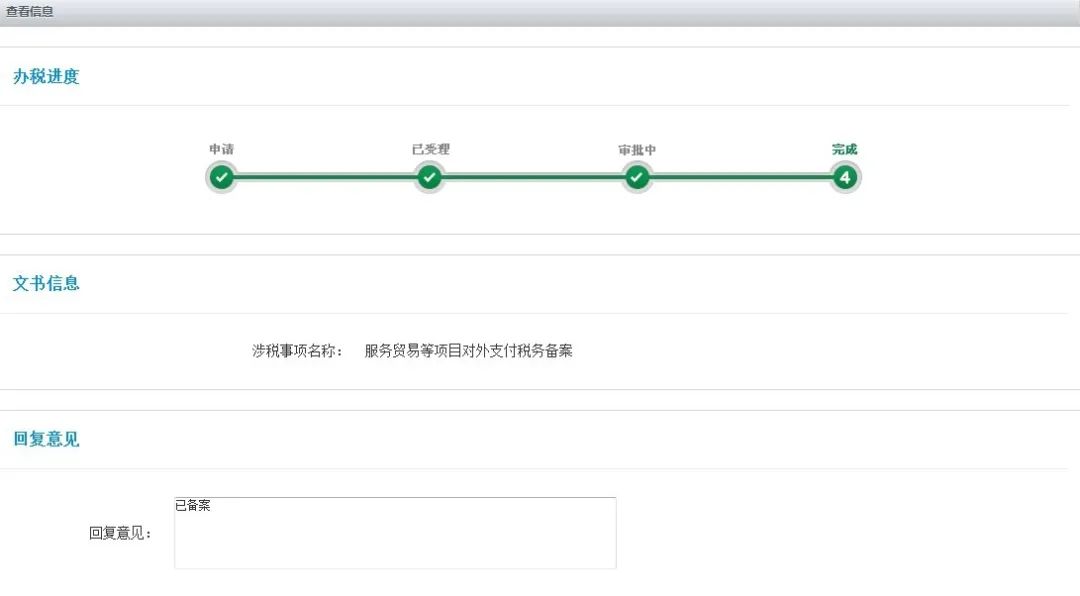Select the 办税进度 section heading

click(46, 76)
